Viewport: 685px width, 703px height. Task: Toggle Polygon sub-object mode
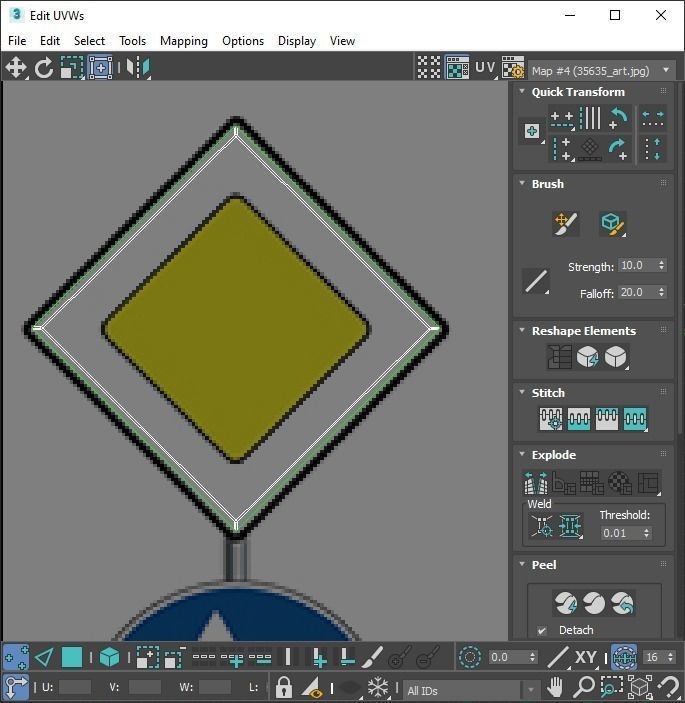pos(72,658)
